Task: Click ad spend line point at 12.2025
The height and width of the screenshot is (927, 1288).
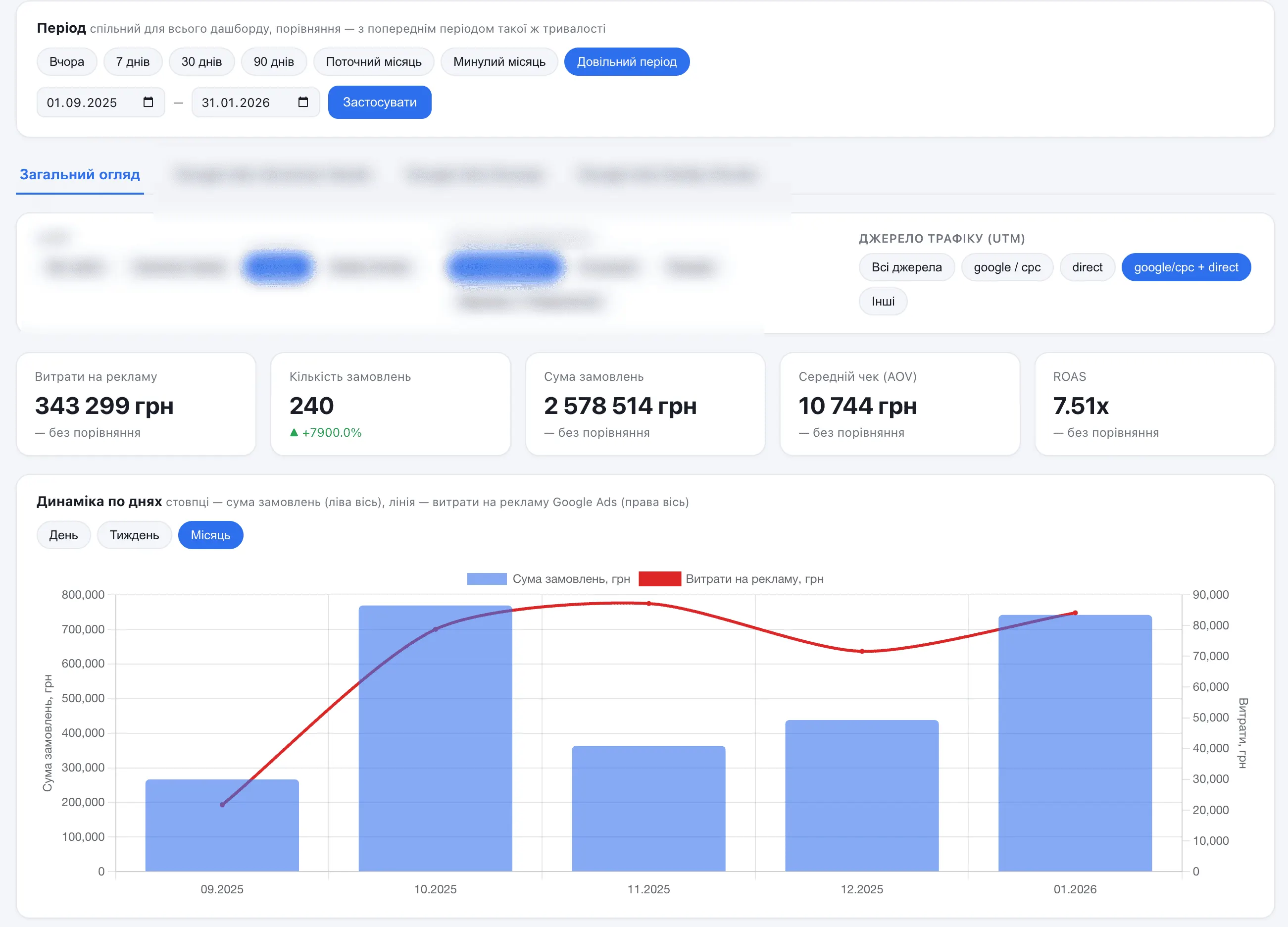Action: (x=862, y=652)
